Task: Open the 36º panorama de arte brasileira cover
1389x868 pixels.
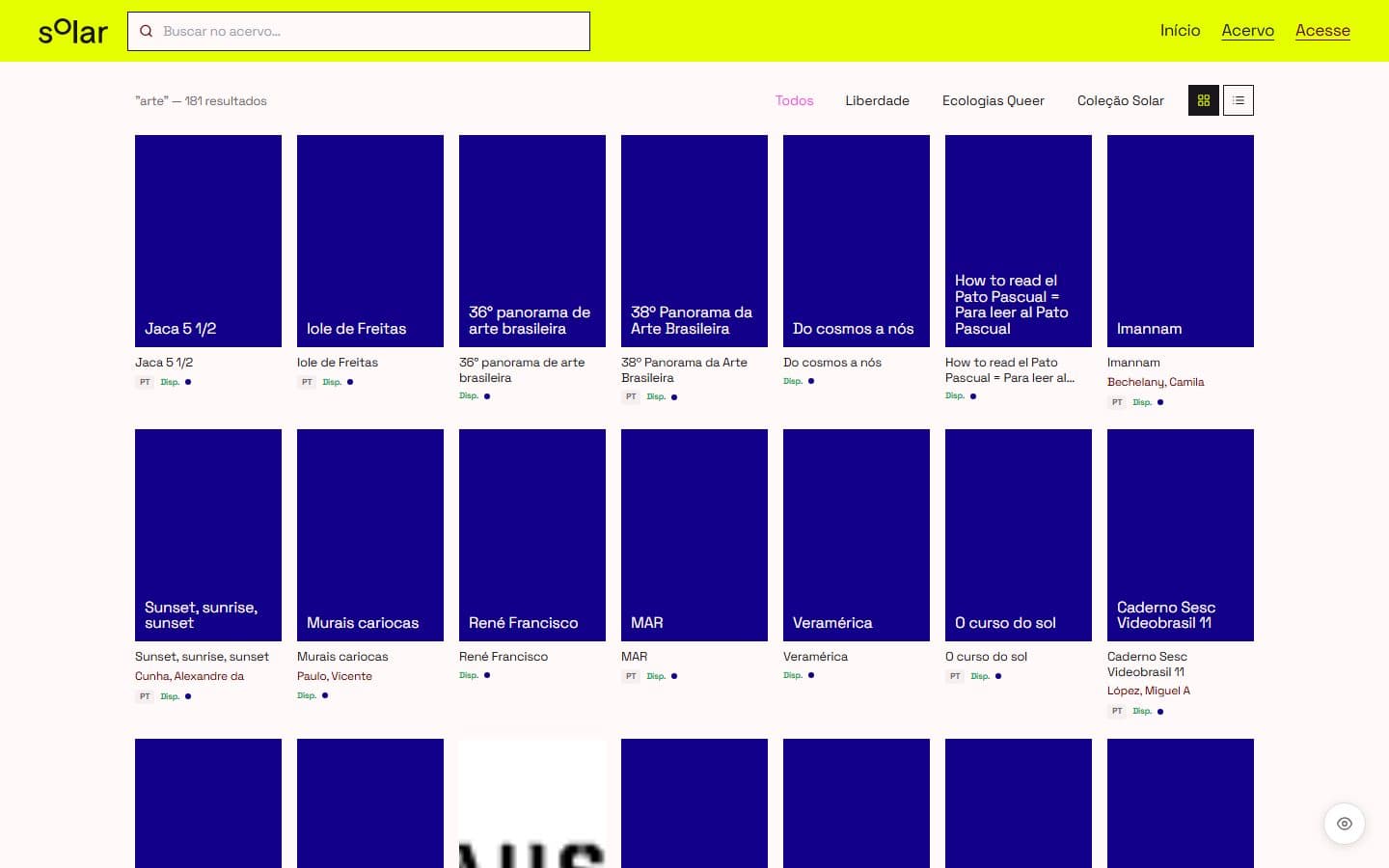Action: 532,241
